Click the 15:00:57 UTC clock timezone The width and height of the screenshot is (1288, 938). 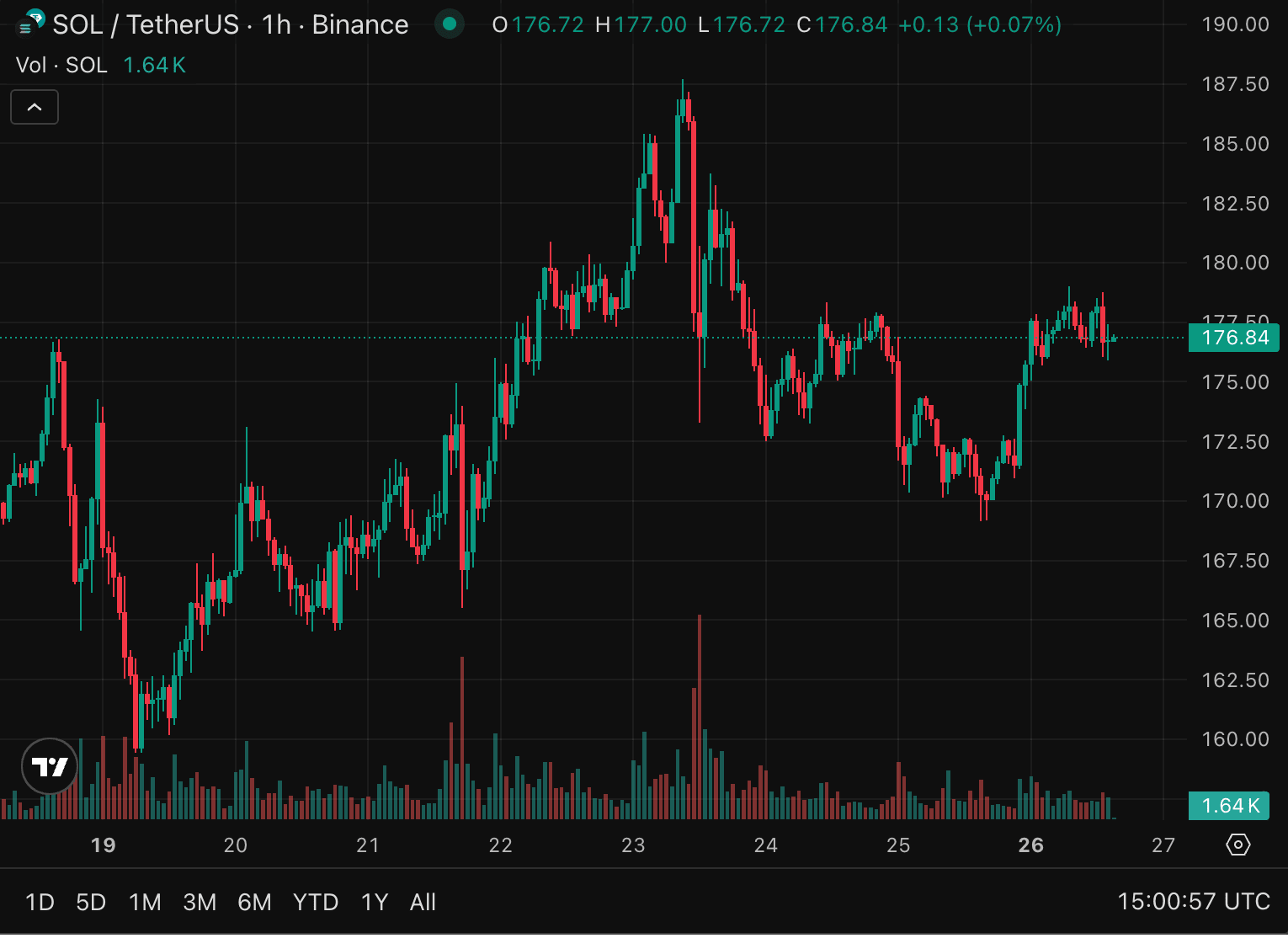1194,902
